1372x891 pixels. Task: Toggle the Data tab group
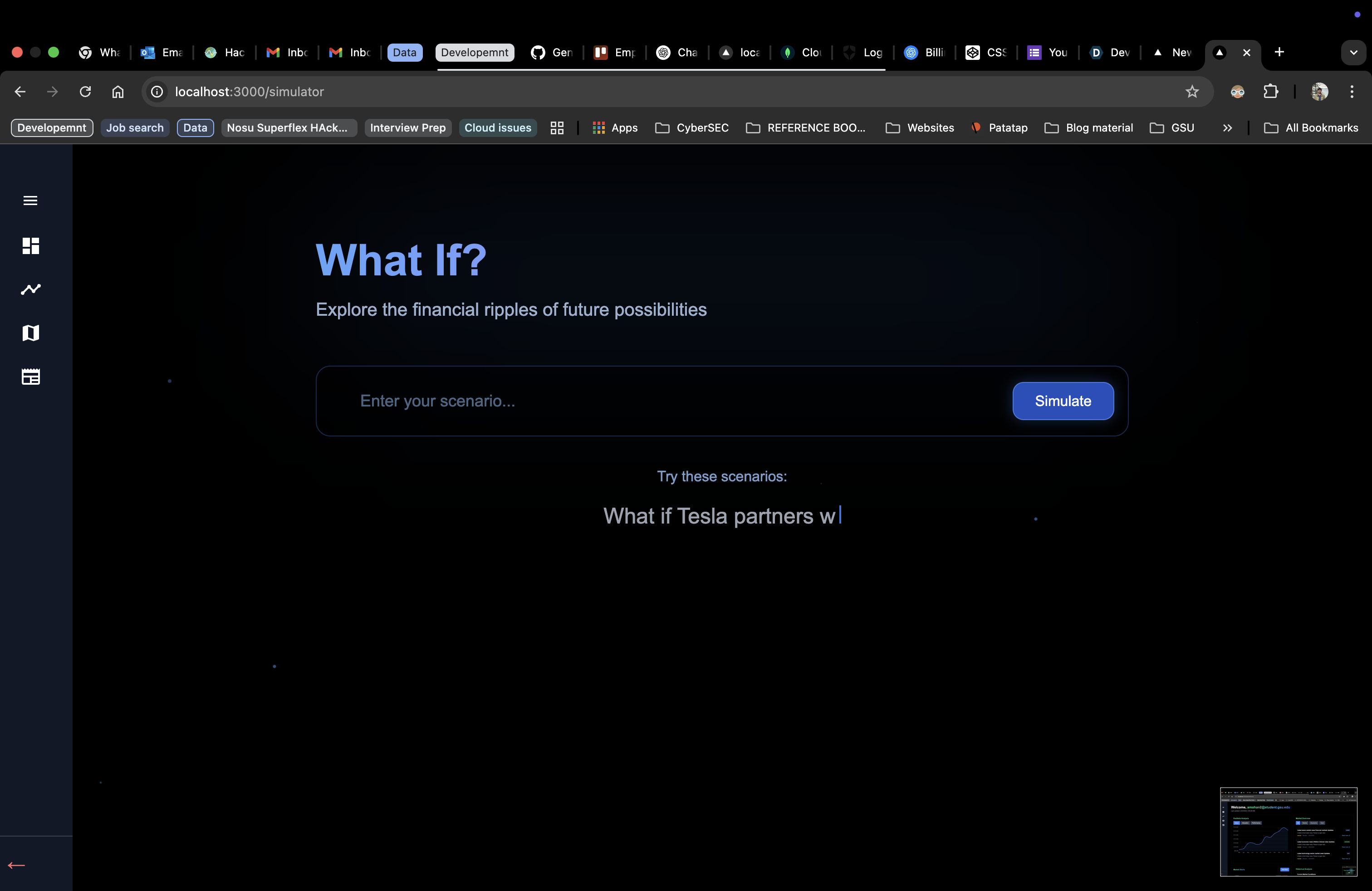point(405,53)
